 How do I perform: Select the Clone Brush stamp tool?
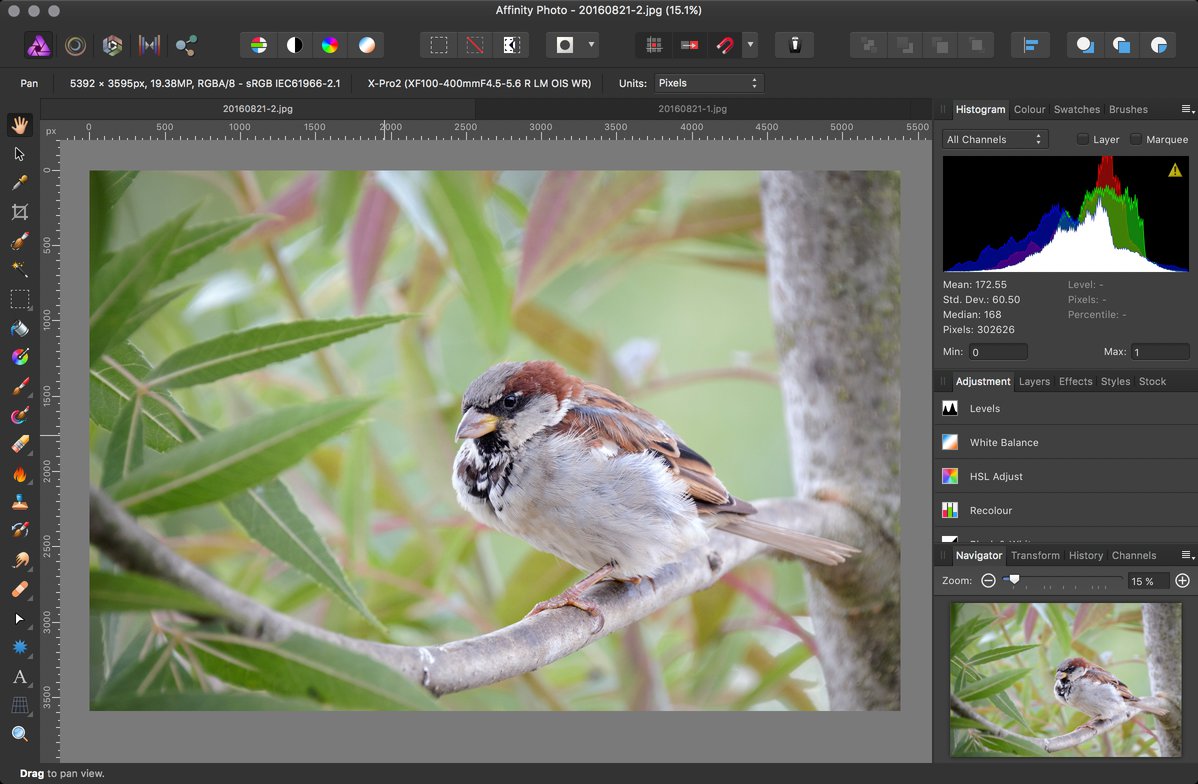point(20,502)
